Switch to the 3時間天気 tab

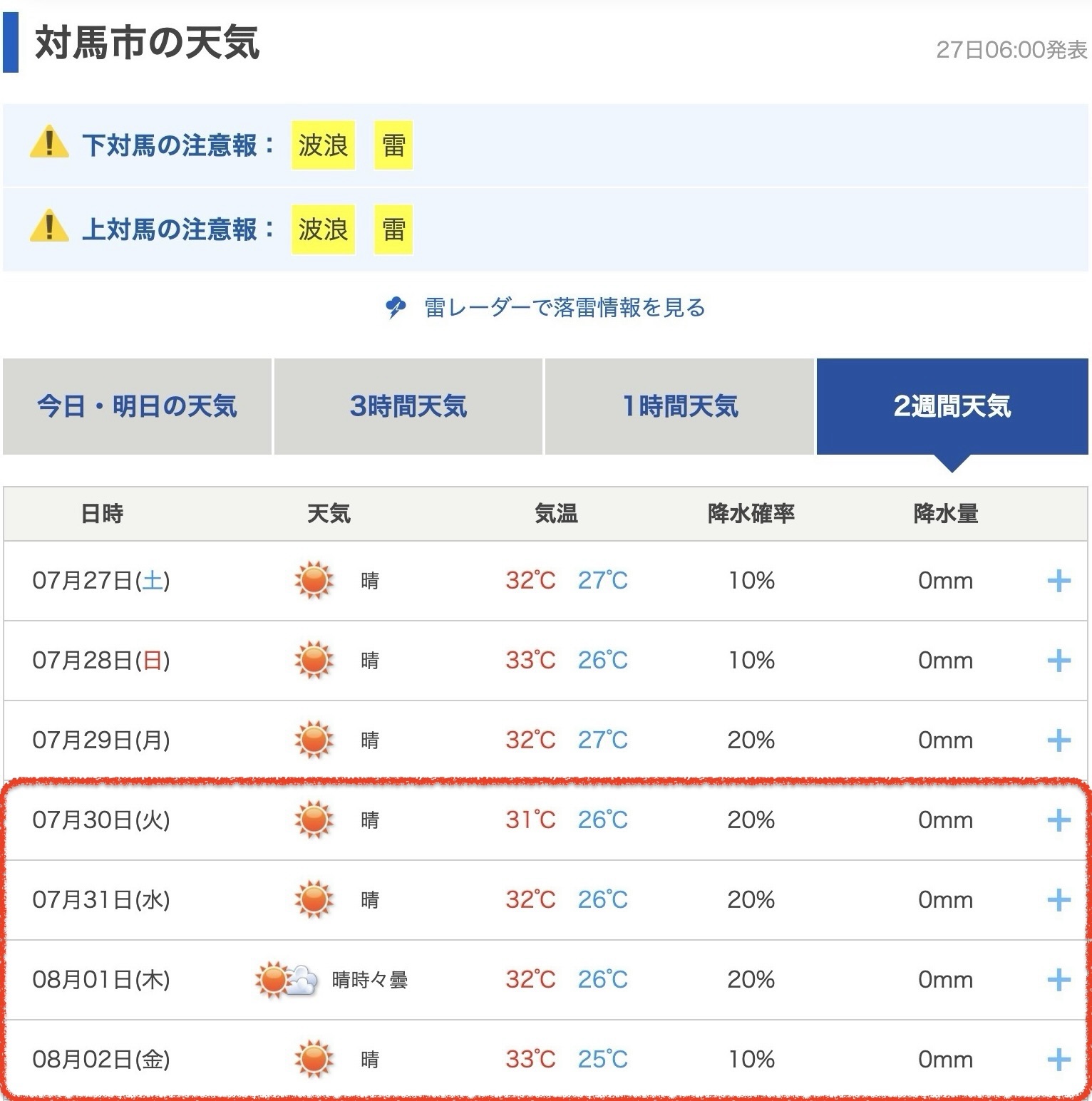pyautogui.click(x=408, y=406)
